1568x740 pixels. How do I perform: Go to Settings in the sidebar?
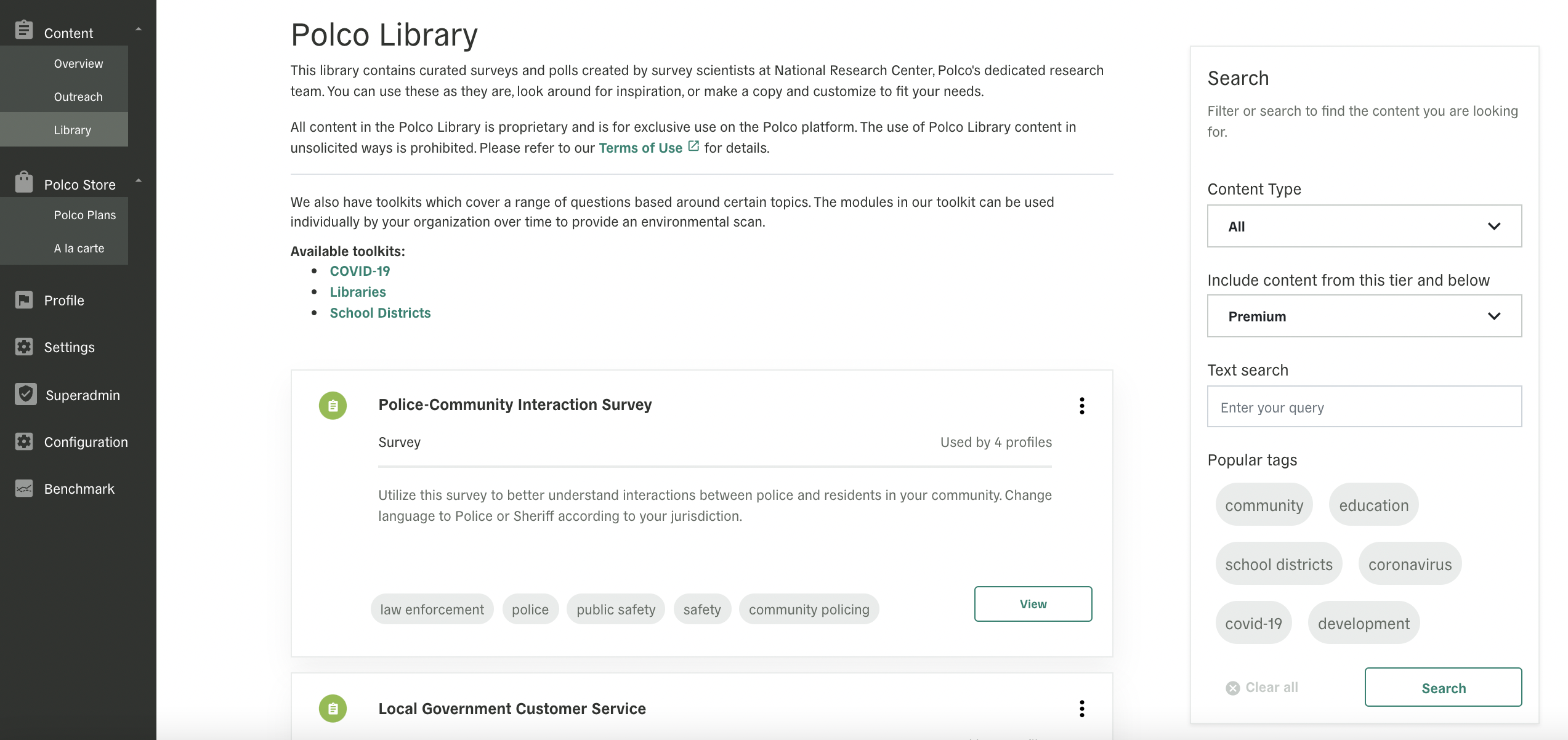(70, 347)
